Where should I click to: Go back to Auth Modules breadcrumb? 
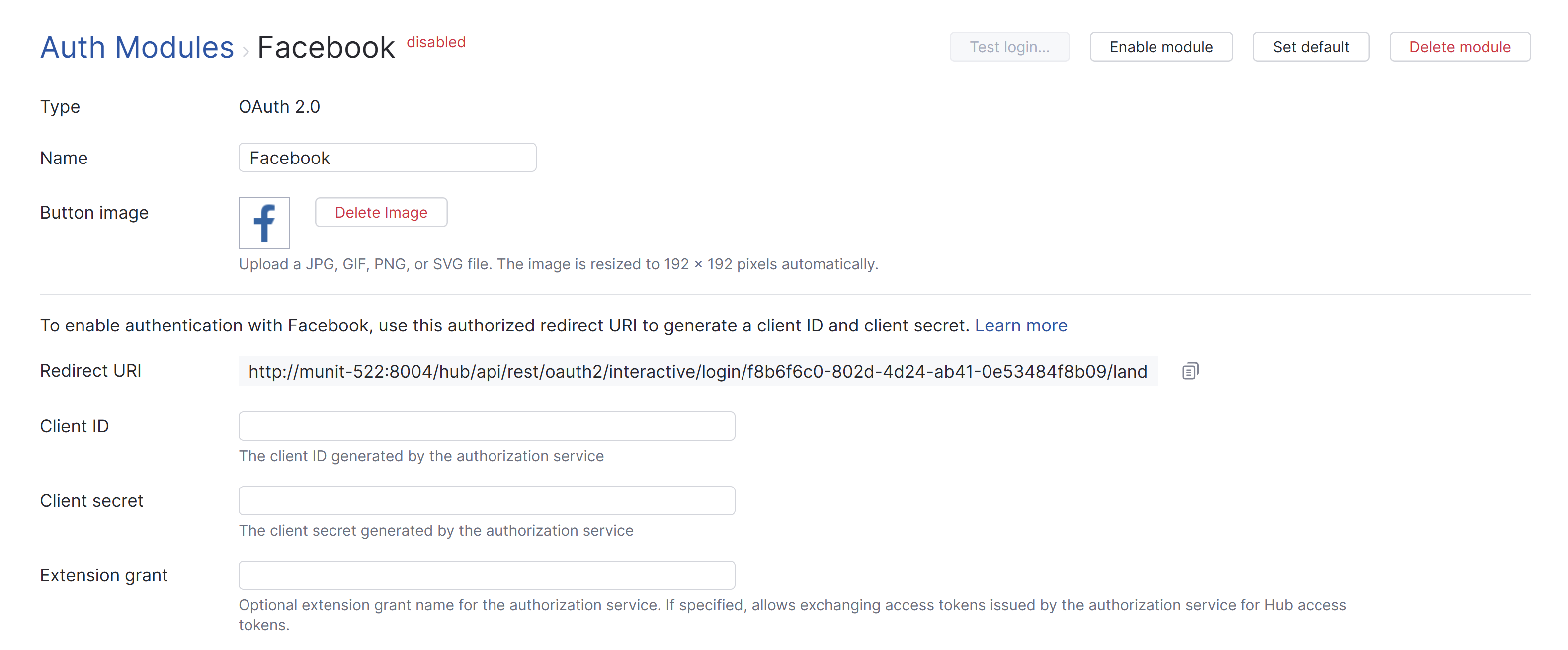137,48
